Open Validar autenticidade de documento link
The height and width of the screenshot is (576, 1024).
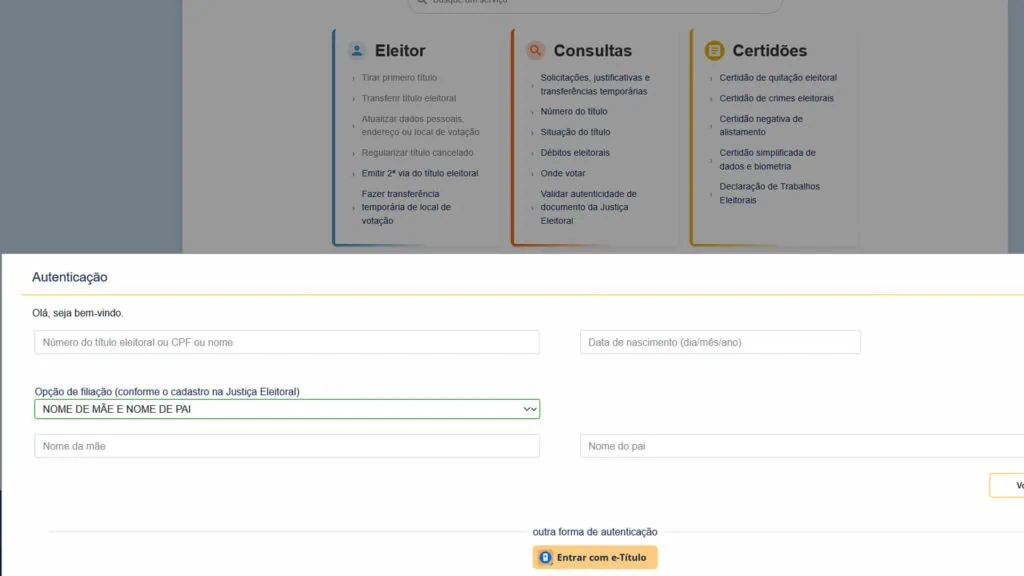(588, 207)
